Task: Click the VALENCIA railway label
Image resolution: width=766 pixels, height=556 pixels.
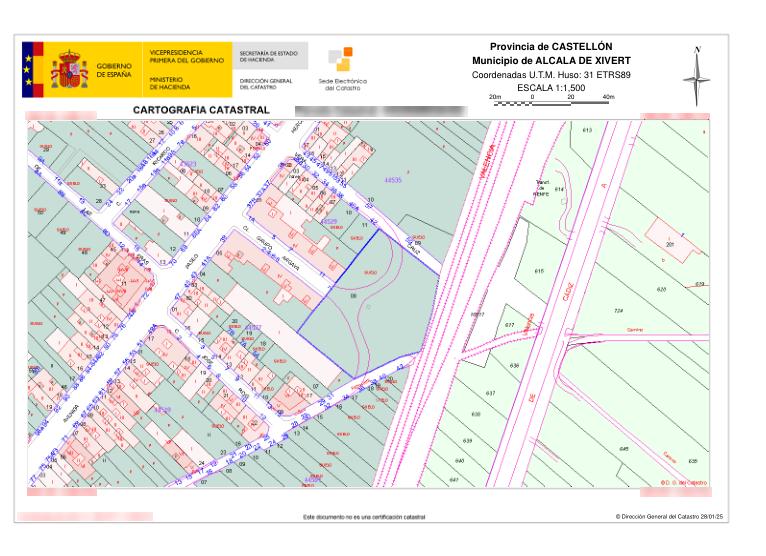Action: point(488,160)
